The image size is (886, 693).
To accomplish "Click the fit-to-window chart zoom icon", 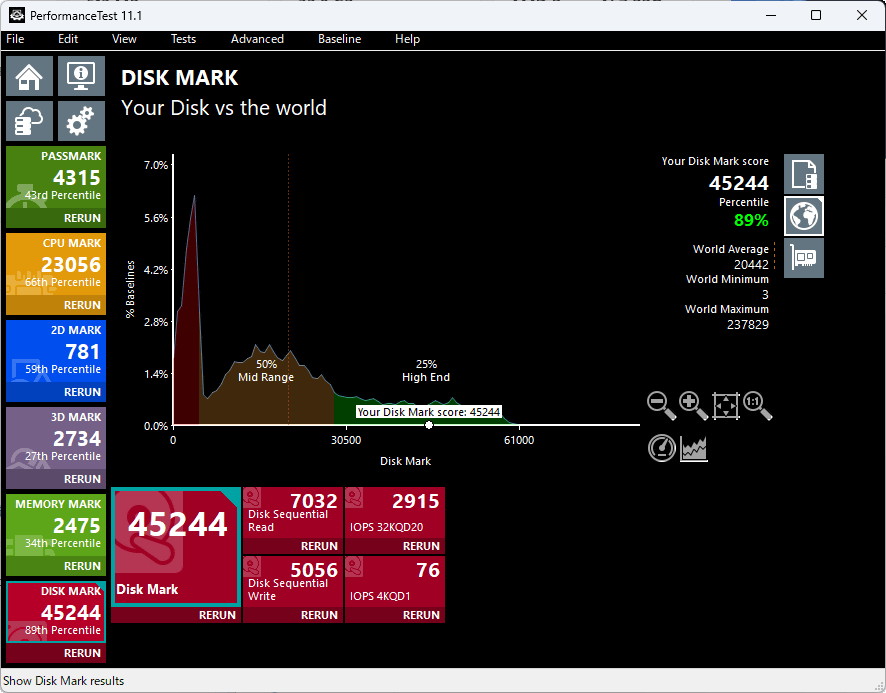I will coord(725,405).
